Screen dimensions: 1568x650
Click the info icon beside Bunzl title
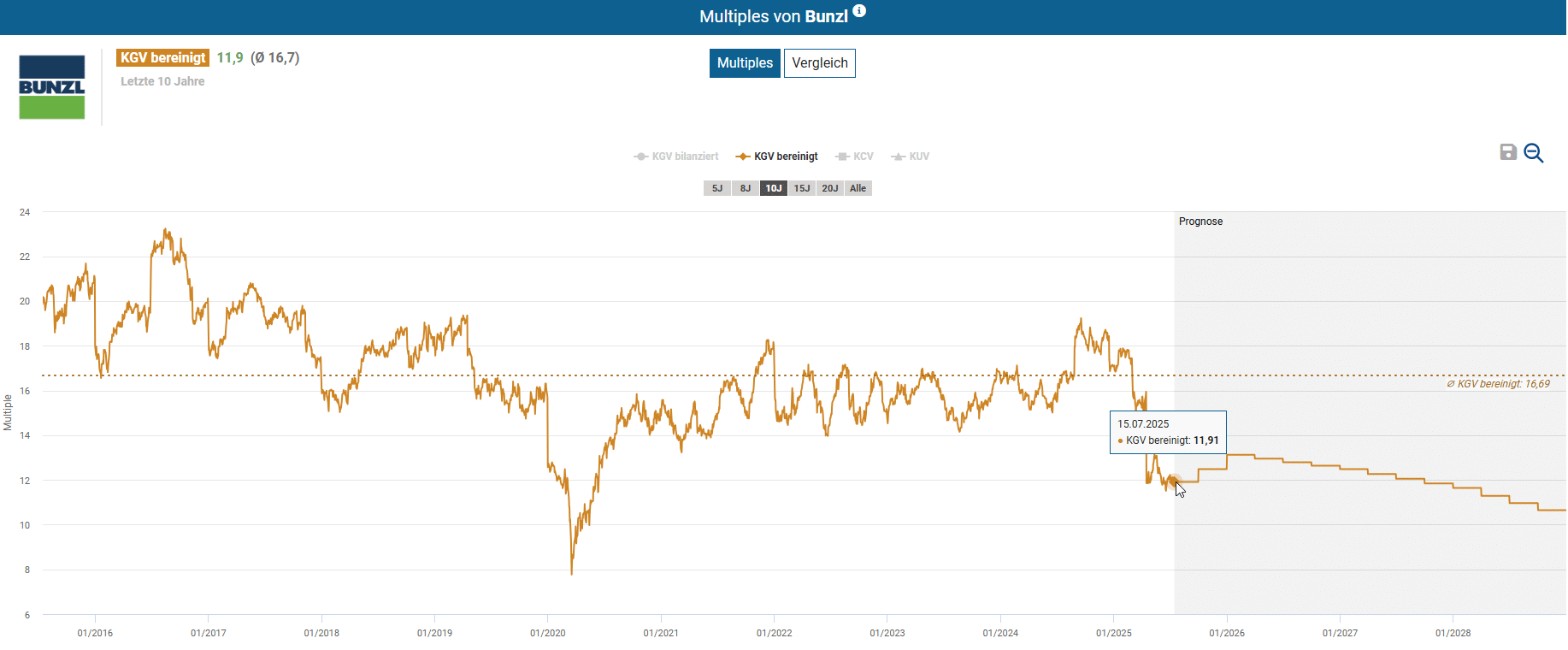pos(859,11)
